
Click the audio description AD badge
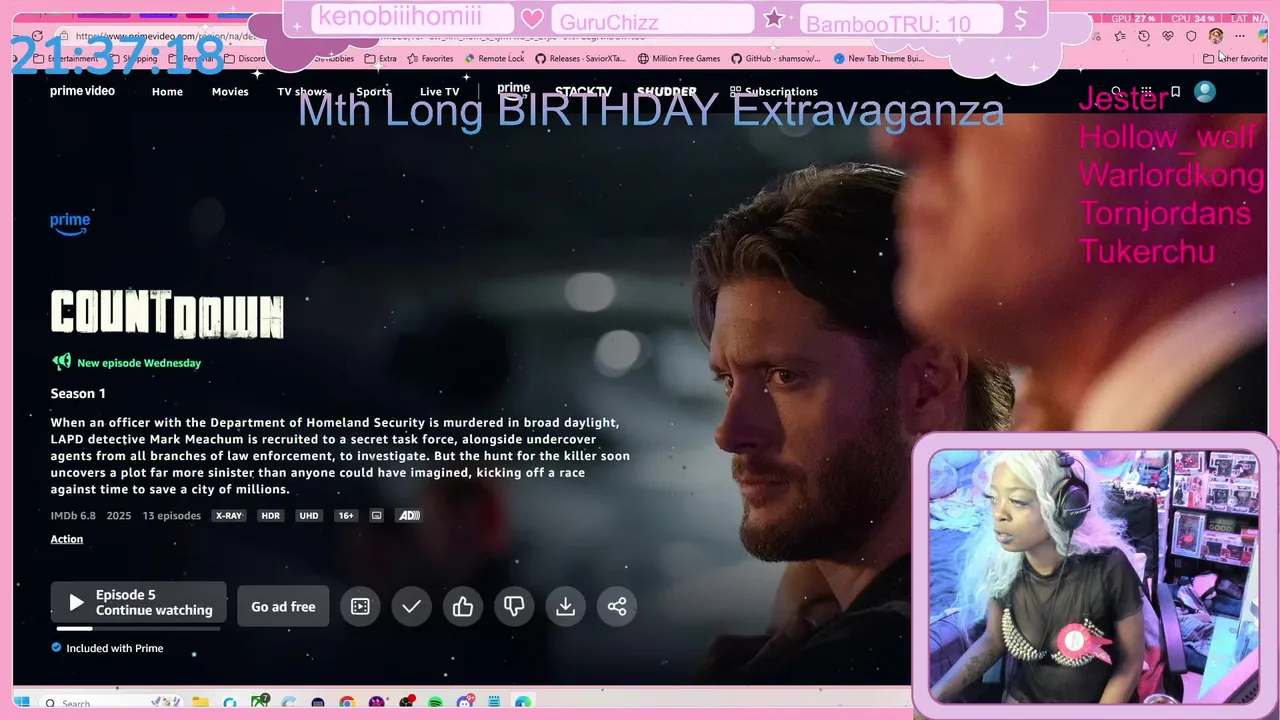409,516
